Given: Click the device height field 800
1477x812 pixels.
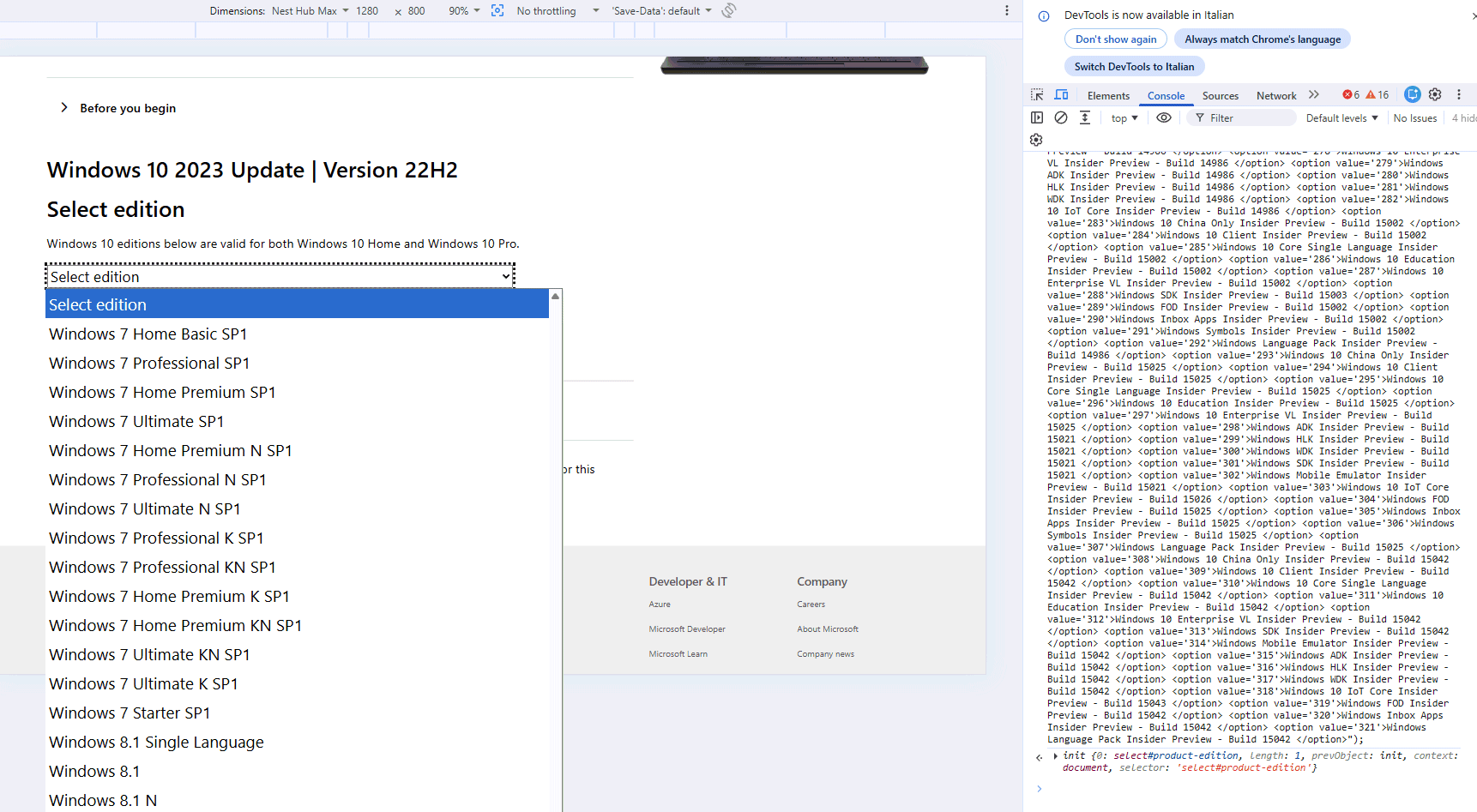Looking at the screenshot, I should pyautogui.click(x=417, y=11).
